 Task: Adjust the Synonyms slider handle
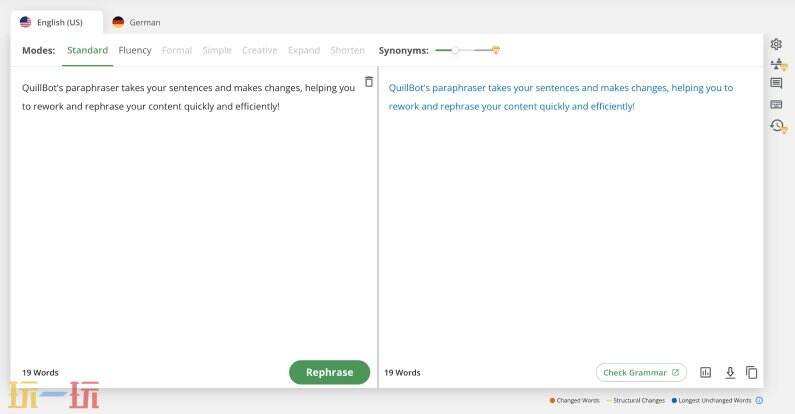tap(456, 50)
